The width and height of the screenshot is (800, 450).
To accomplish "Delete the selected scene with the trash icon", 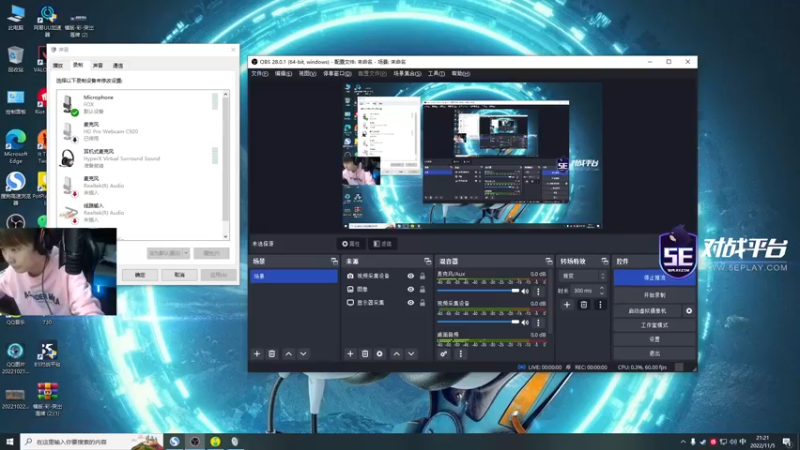I will [x=272, y=354].
